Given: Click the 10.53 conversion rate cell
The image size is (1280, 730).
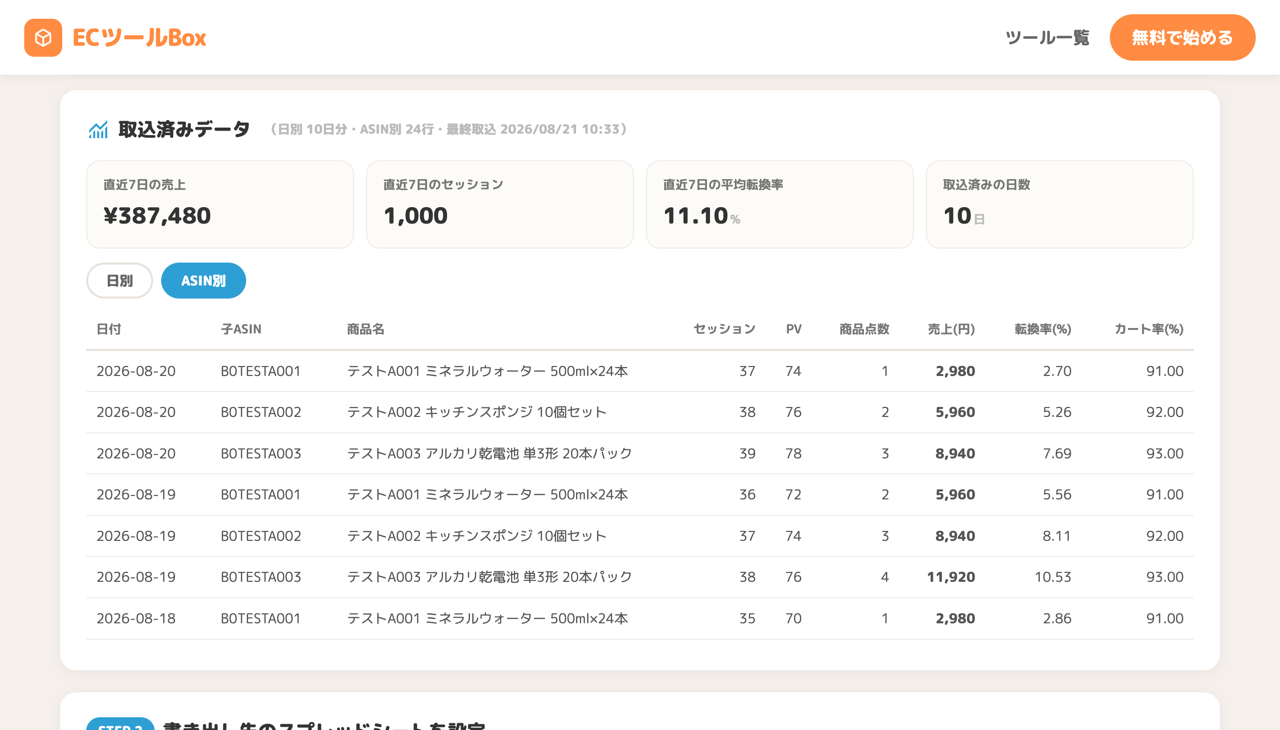Looking at the screenshot, I should pyautogui.click(x=1053, y=577).
